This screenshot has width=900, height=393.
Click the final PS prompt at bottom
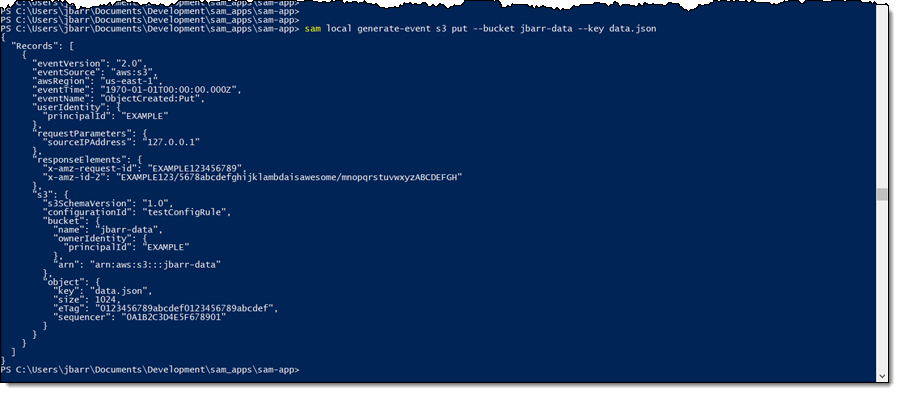tap(150, 370)
